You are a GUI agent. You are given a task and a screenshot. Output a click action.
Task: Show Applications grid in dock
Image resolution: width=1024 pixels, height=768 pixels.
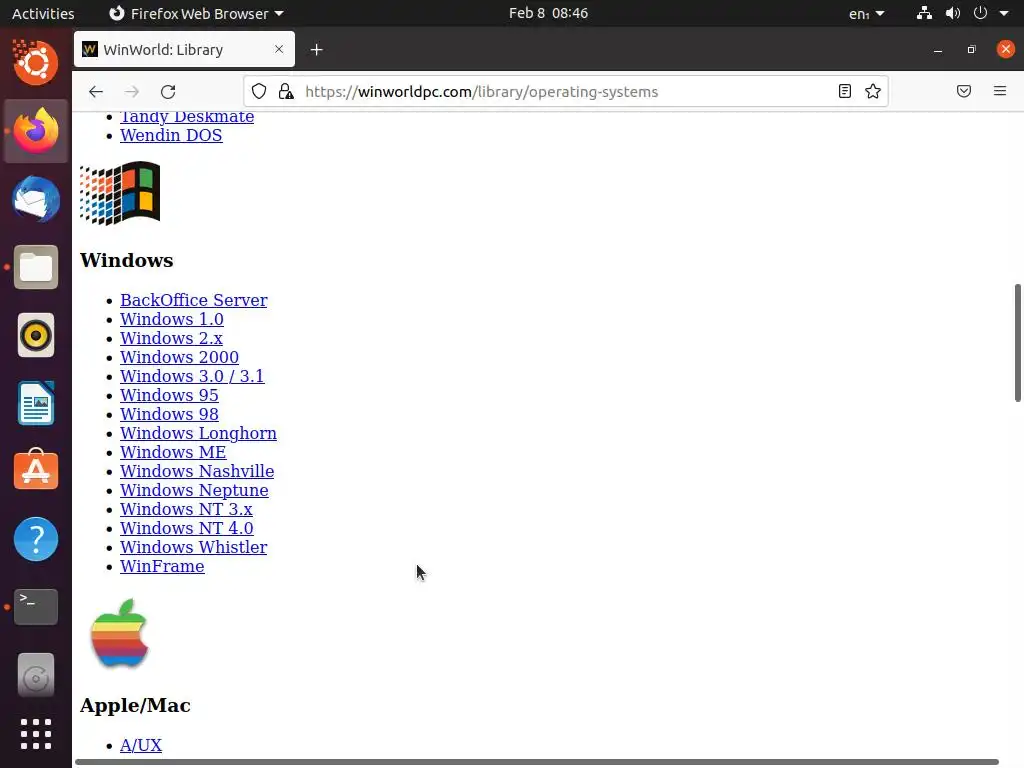point(36,734)
